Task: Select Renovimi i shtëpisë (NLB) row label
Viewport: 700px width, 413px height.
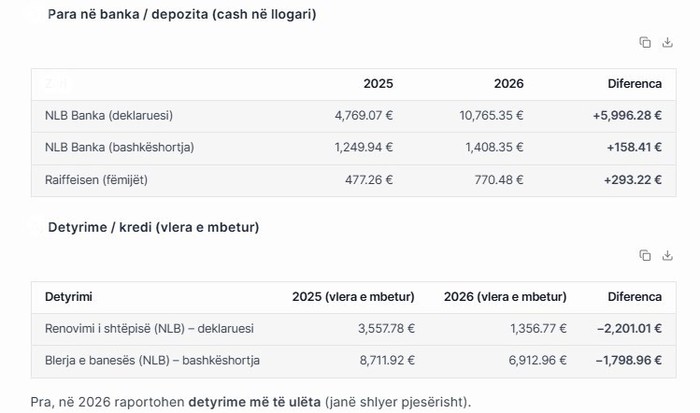Action: (x=149, y=328)
